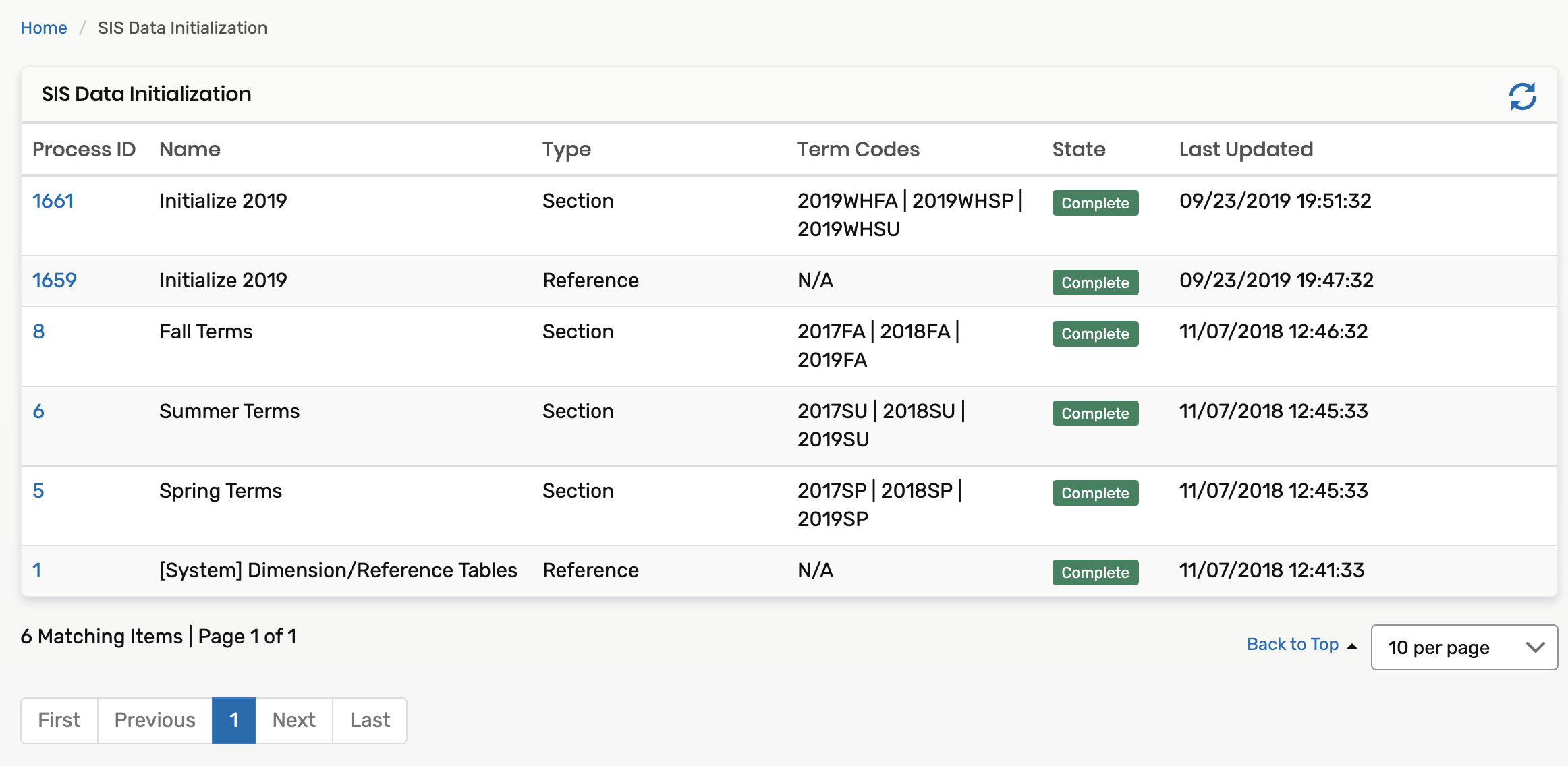Open process ID 5 Spring Terms
The width and height of the screenshot is (1568, 766).
(x=38, y=491)
